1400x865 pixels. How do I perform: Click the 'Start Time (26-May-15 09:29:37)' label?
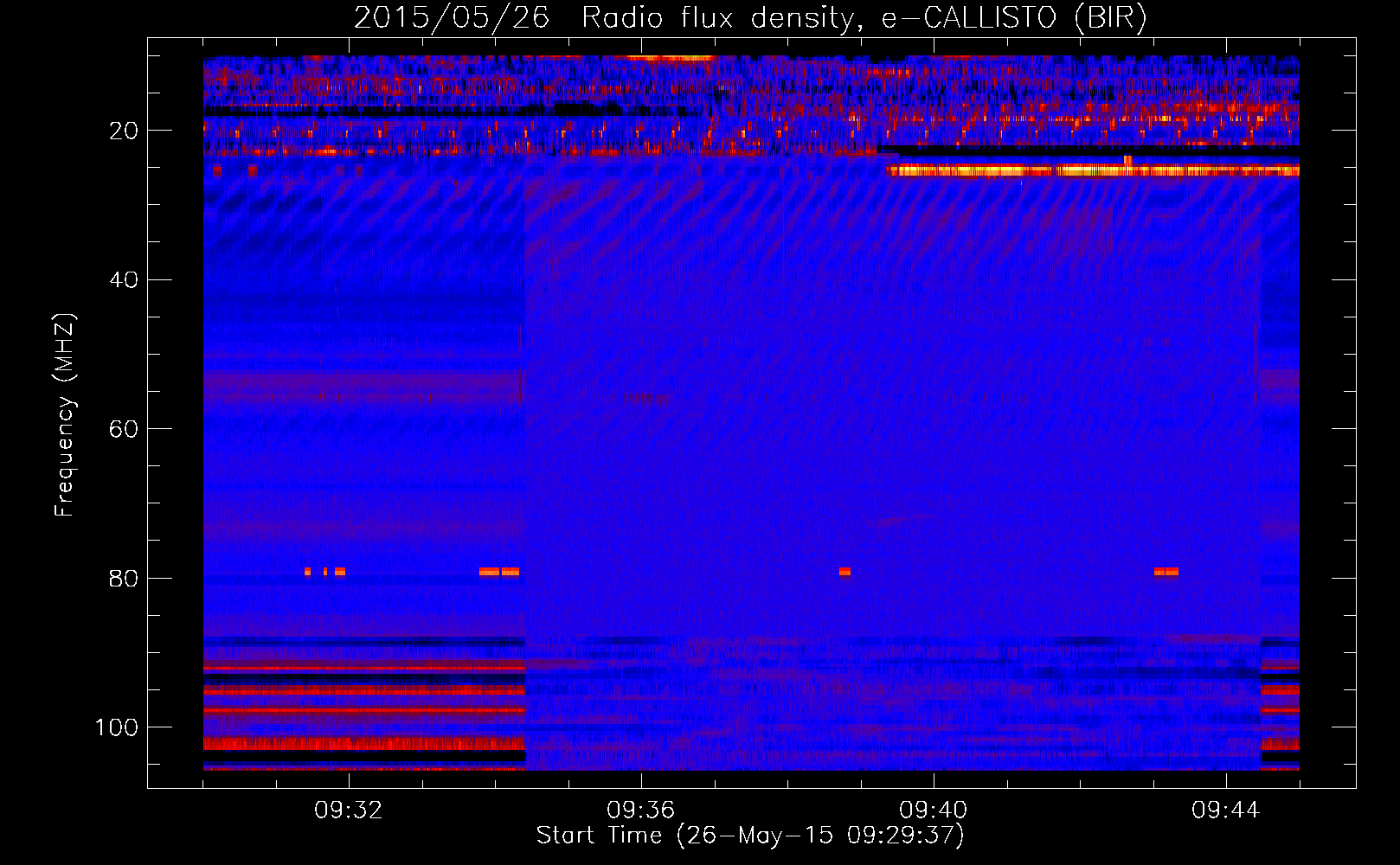[x=750, y=836]
